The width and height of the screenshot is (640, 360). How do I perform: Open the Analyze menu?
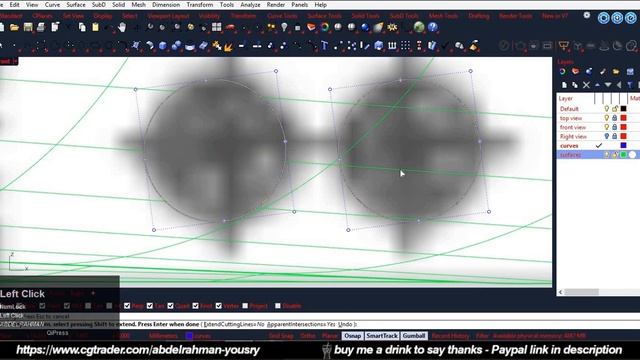(x=250, y=5)
